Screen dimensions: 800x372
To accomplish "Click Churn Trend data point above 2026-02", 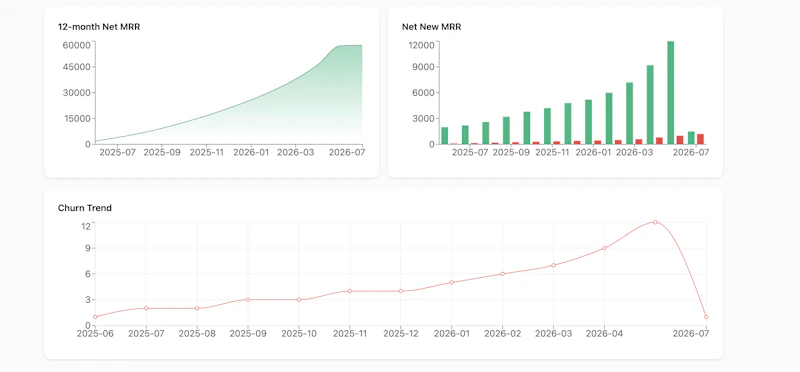I will pos(503,274).
